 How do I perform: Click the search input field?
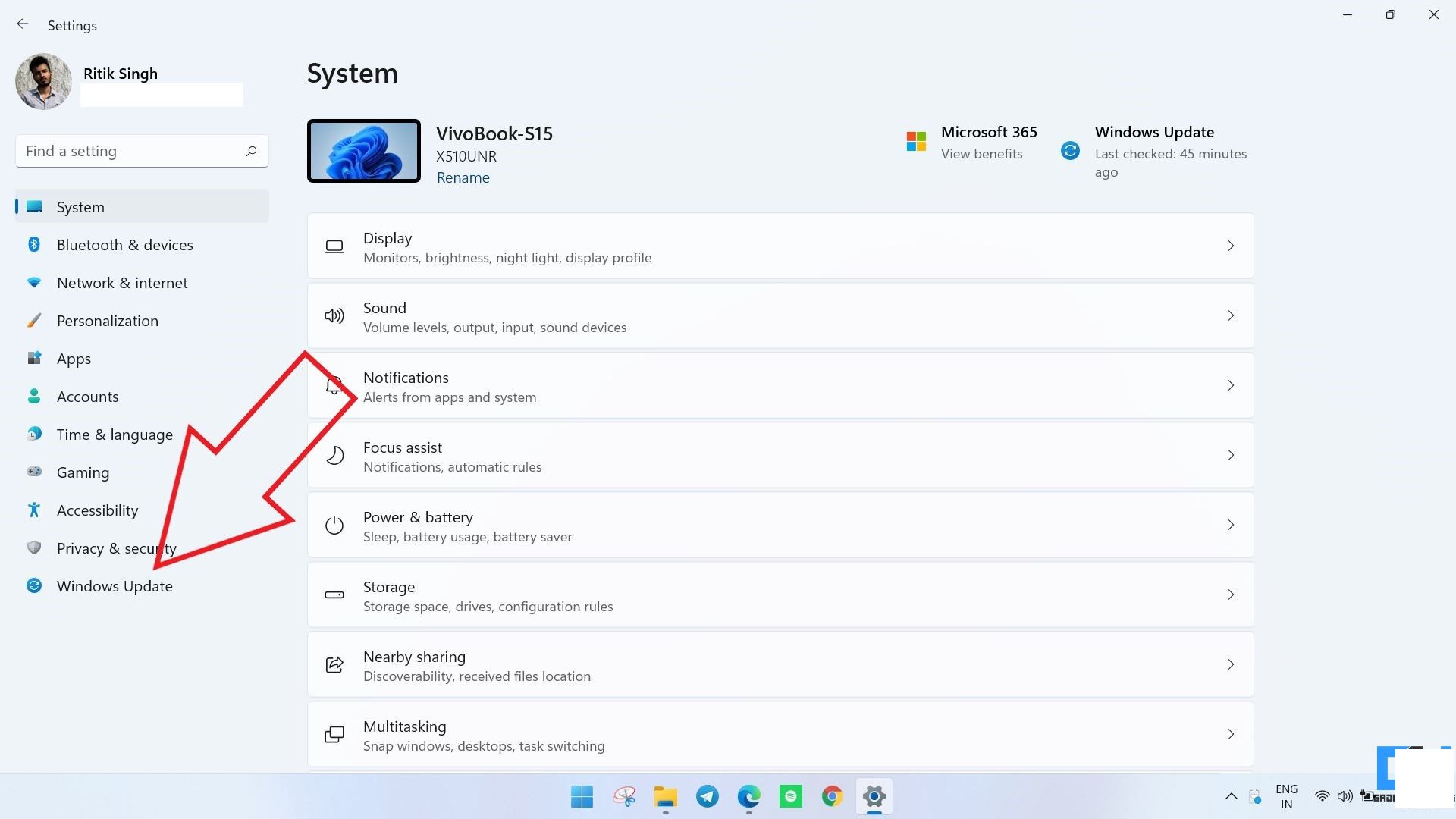pyautogui.click(x=141, y=151)
